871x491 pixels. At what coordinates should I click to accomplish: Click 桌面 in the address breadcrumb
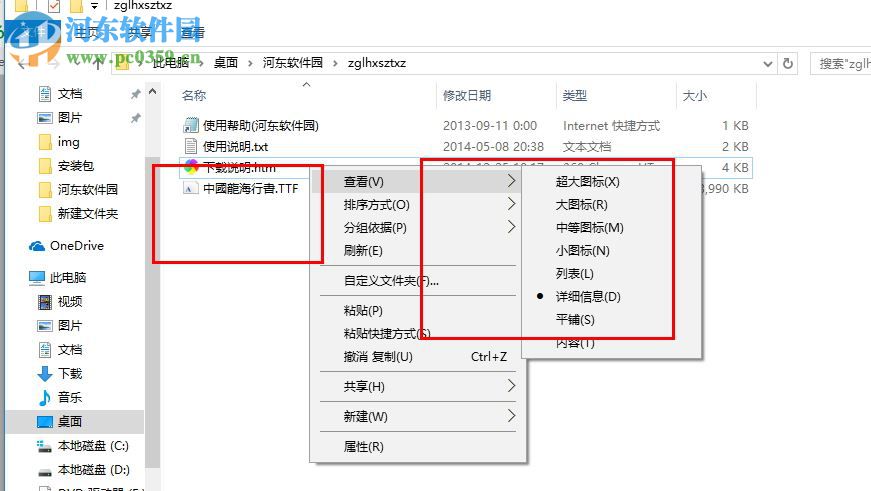point(226,63)
